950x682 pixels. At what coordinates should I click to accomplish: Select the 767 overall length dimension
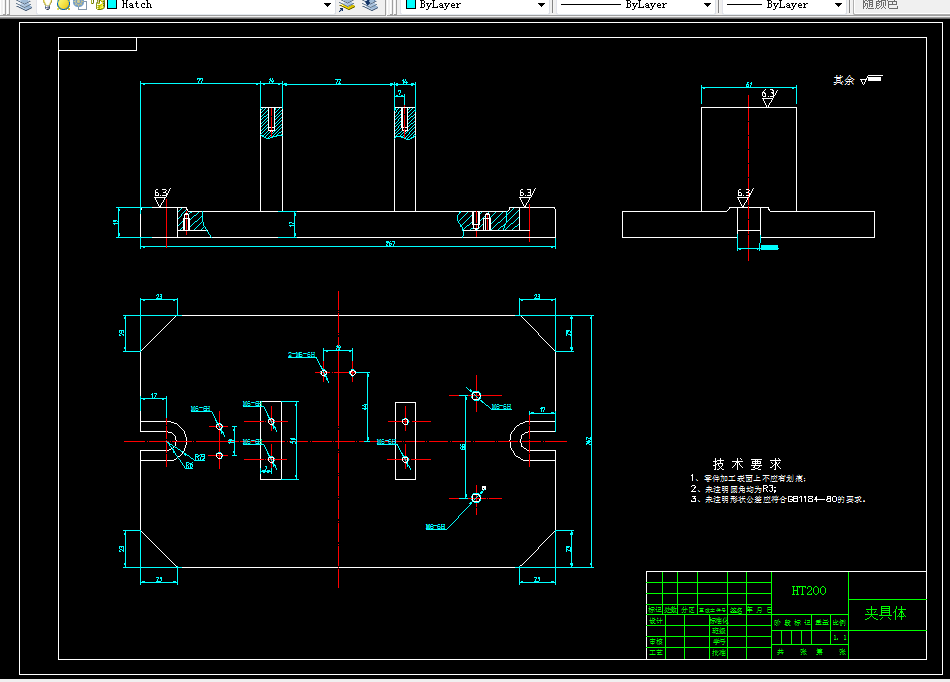point(390,243)
